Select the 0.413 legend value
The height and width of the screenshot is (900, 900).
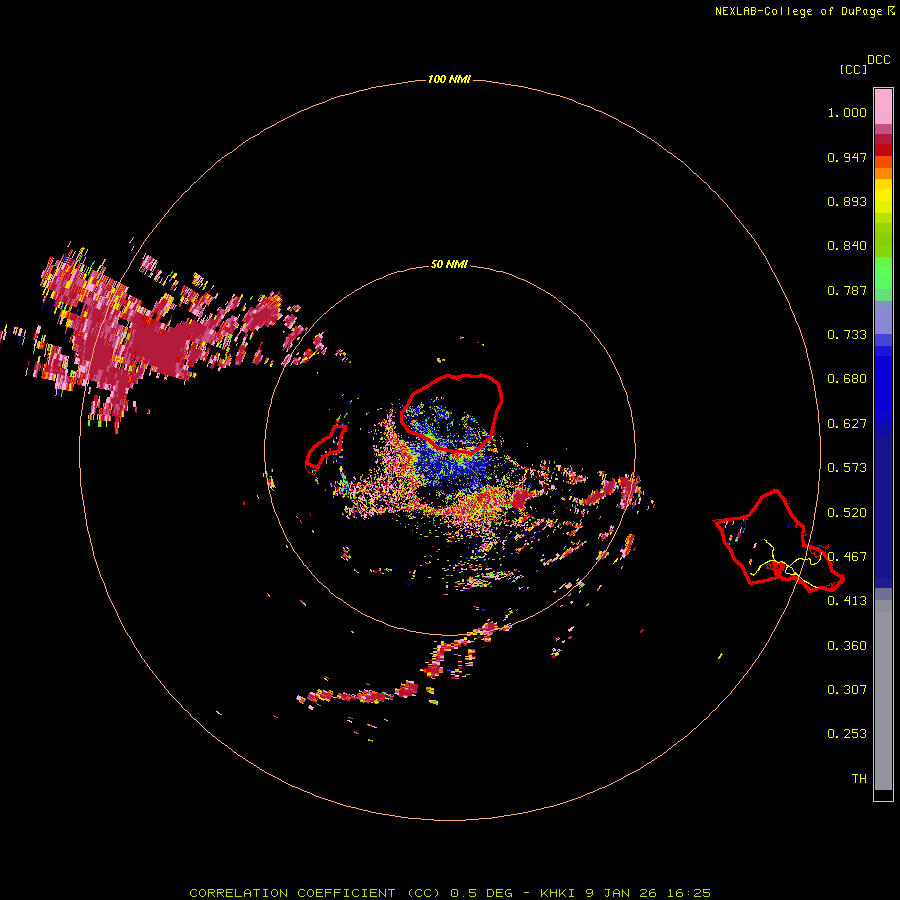847,601
